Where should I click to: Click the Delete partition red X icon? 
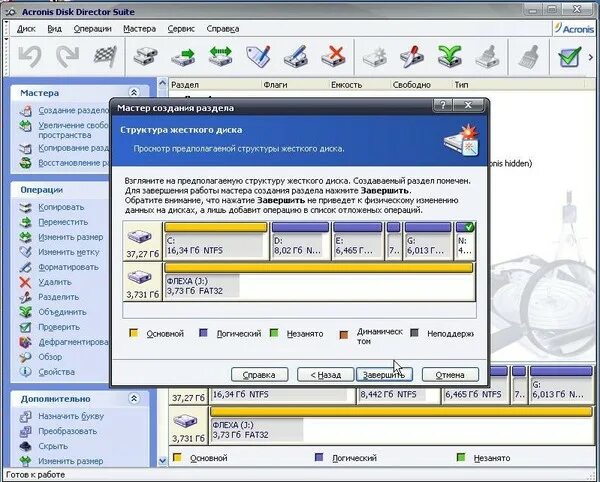click(334, 57)
